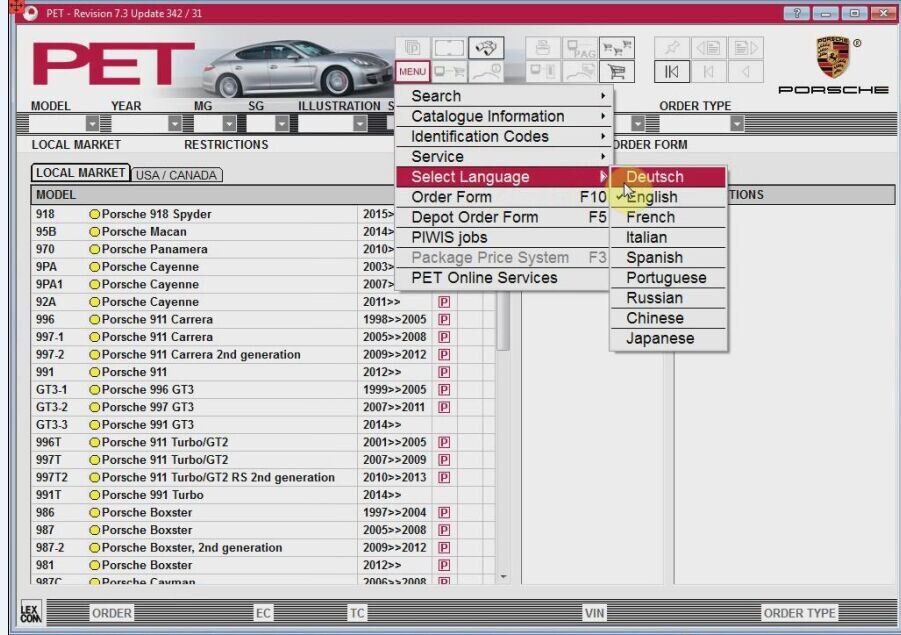Expand the Identification Codes submenu
The image size is (901, 635).
(x=504, y=136)
